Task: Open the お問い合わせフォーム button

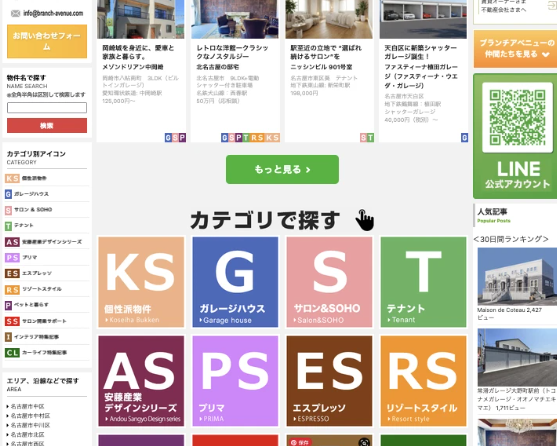Action: pos(47,41)
